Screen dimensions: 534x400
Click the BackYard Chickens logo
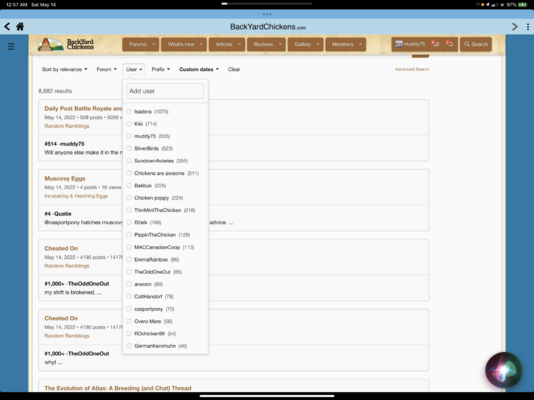click(66, 44)
